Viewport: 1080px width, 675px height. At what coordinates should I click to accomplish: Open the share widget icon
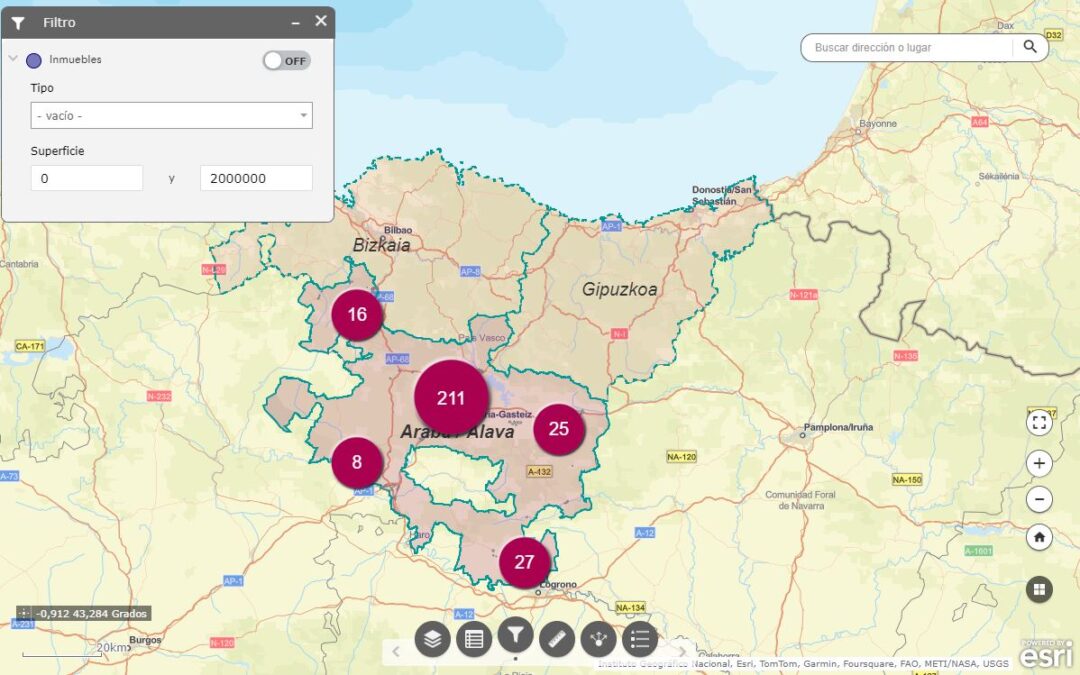pyautogui.click(x=599, y=638)
